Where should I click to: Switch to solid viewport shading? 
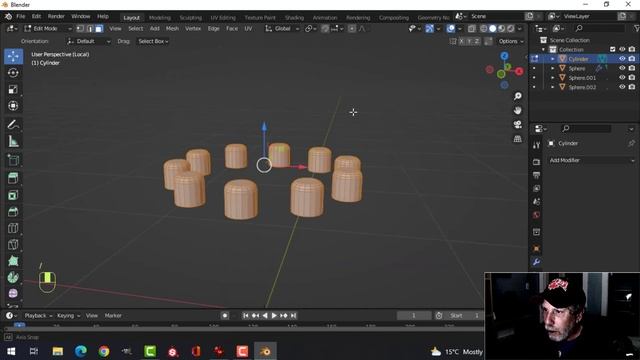coord(493,29)
